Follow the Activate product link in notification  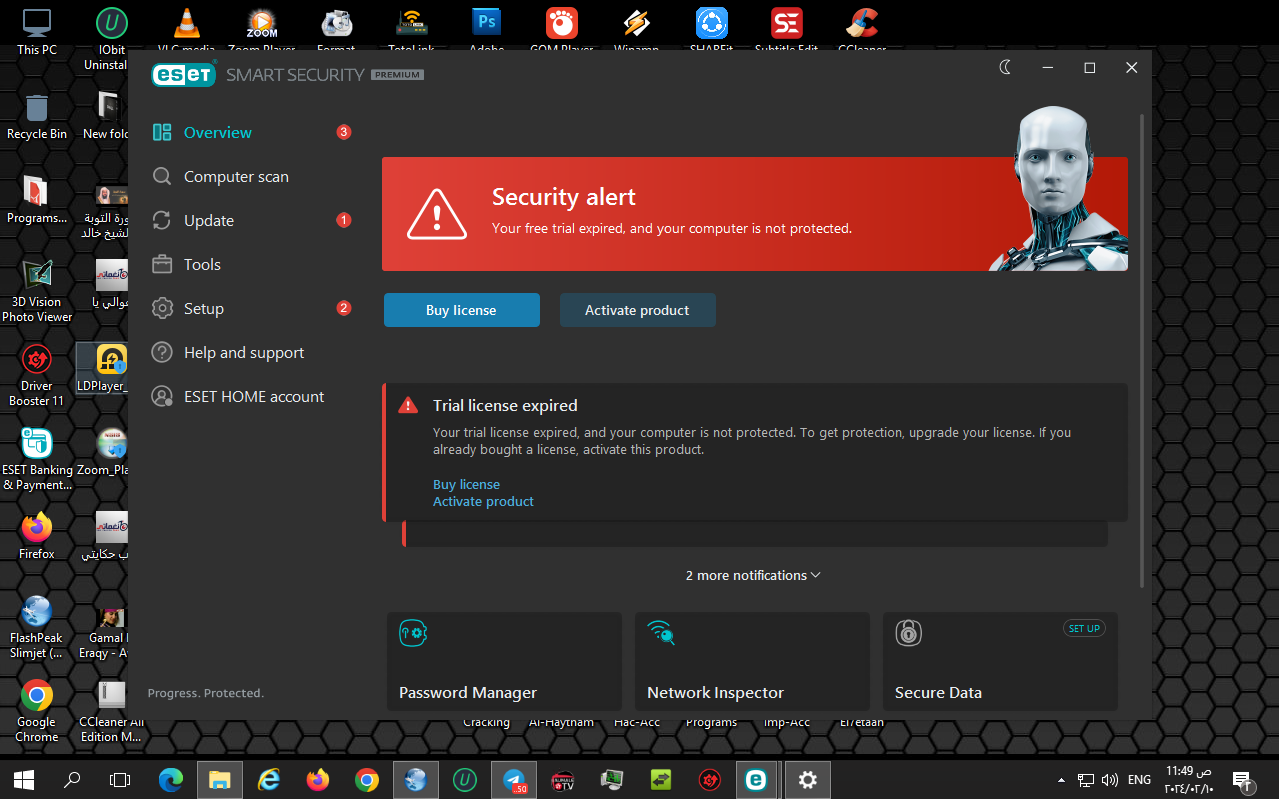click(x=483, y=501)
